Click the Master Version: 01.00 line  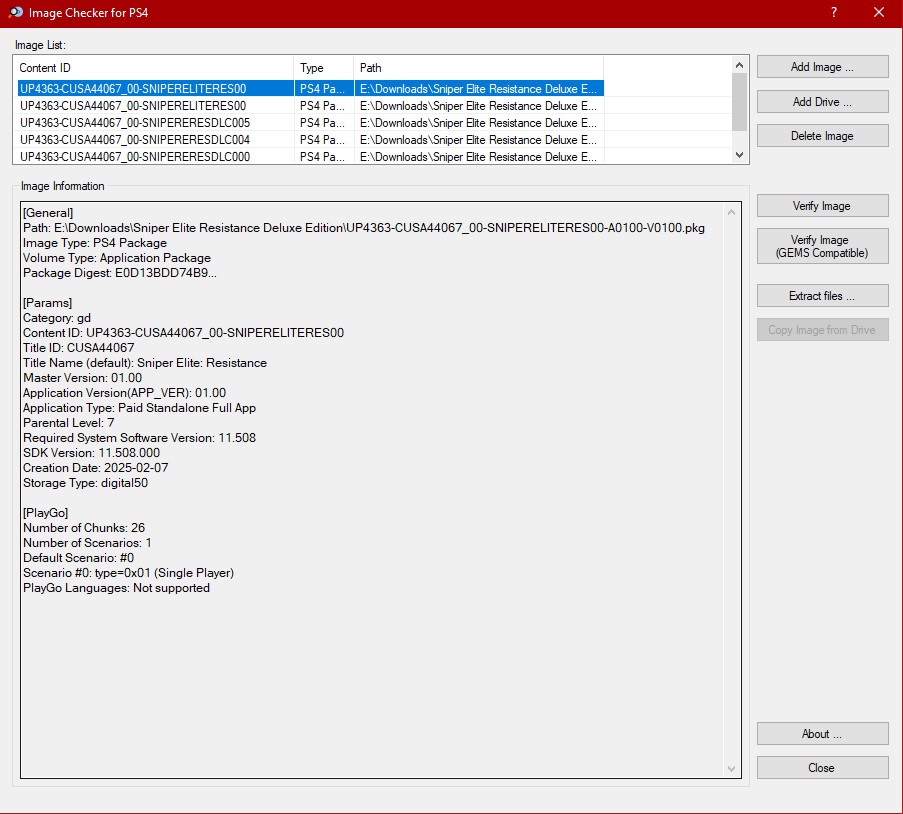pyautogui.click(x=82, y=378)
